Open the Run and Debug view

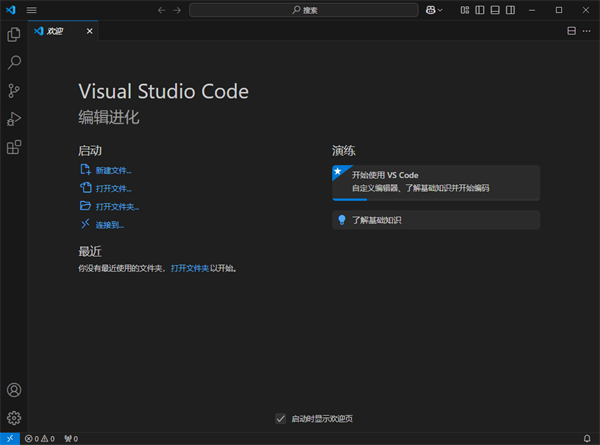pos(14,119)
